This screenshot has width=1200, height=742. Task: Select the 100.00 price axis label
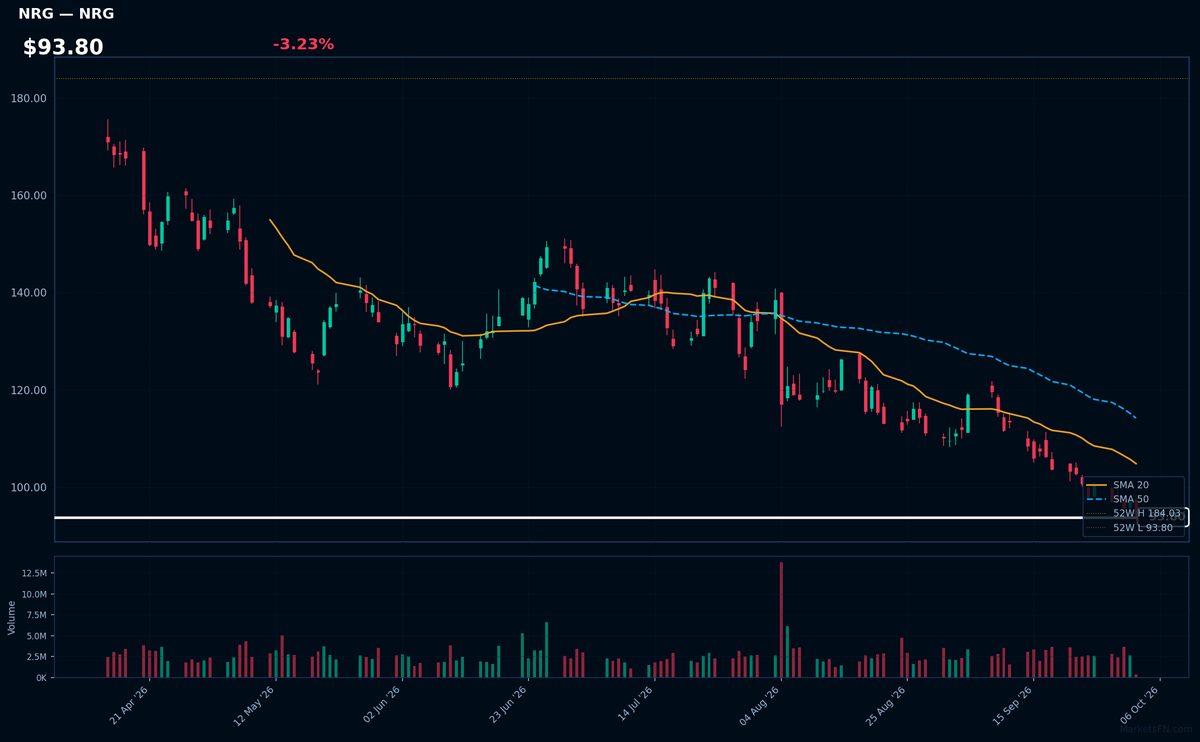point(30,487)
